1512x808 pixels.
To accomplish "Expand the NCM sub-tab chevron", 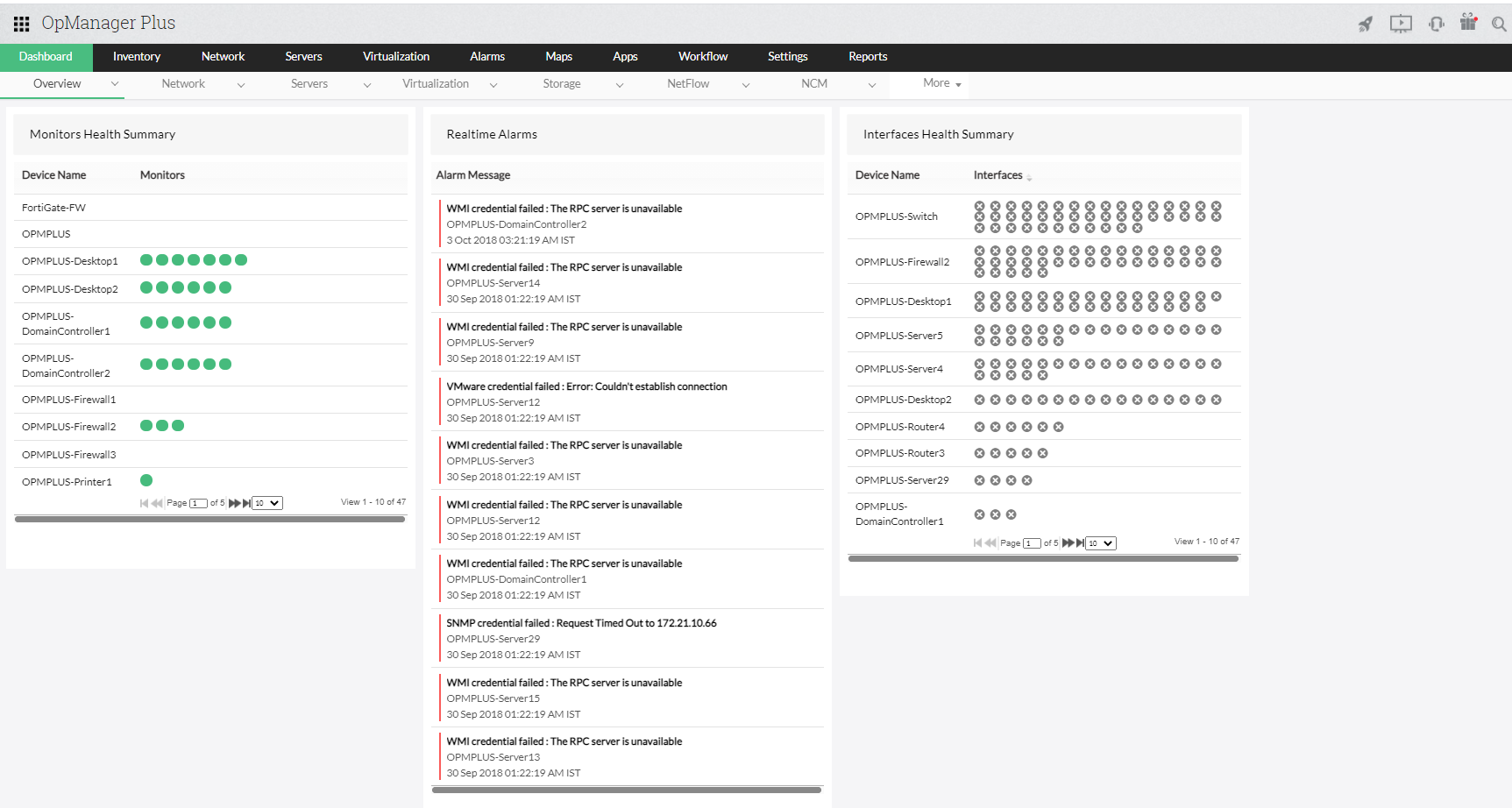I will (x=872, y=85).
